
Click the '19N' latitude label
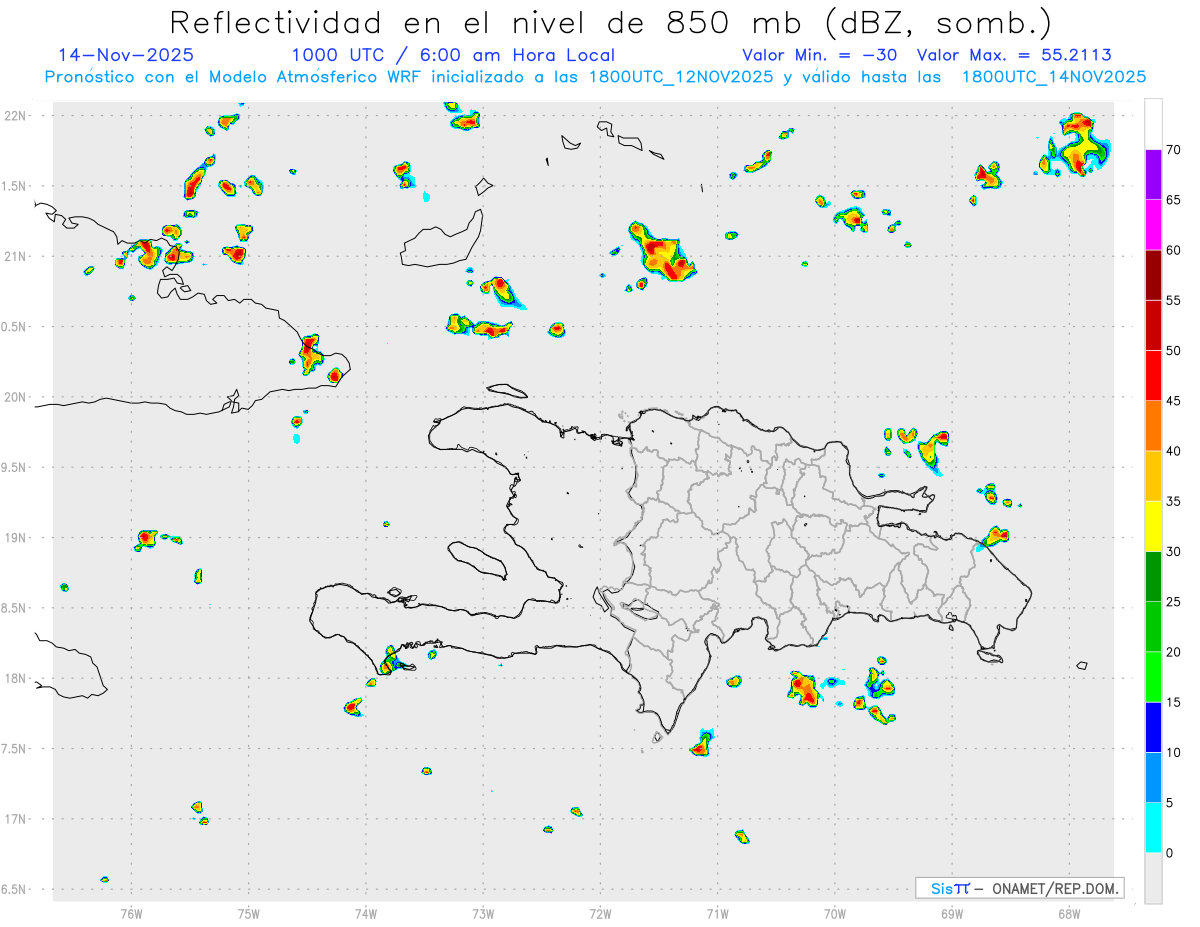tap(16, 538)
